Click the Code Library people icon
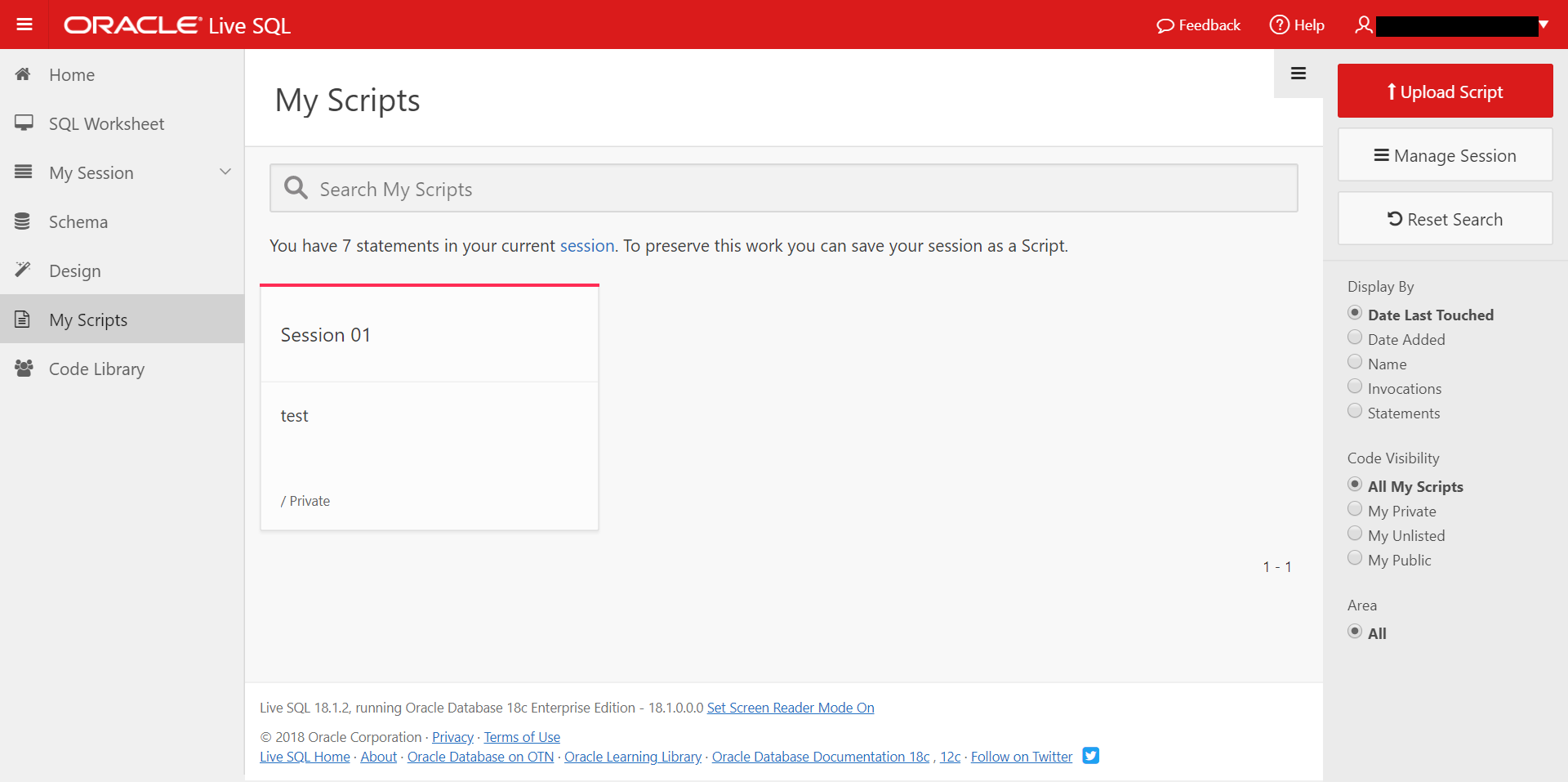Screen dimensions: 1568x782 [24, 369]
